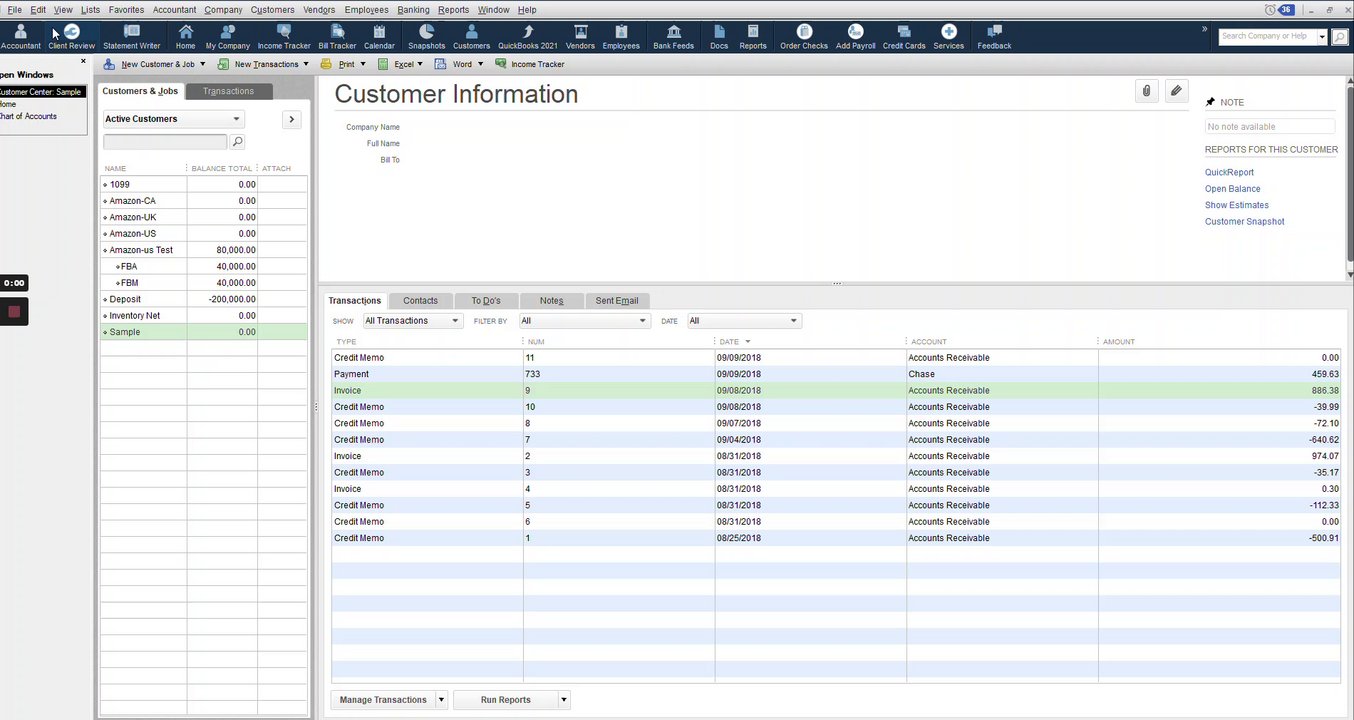The width and height of the screenshot is (1354, 720).
Task: Open the QuickBooks 2021 icon
Action: pyautogui.click(x=528, y=37)
